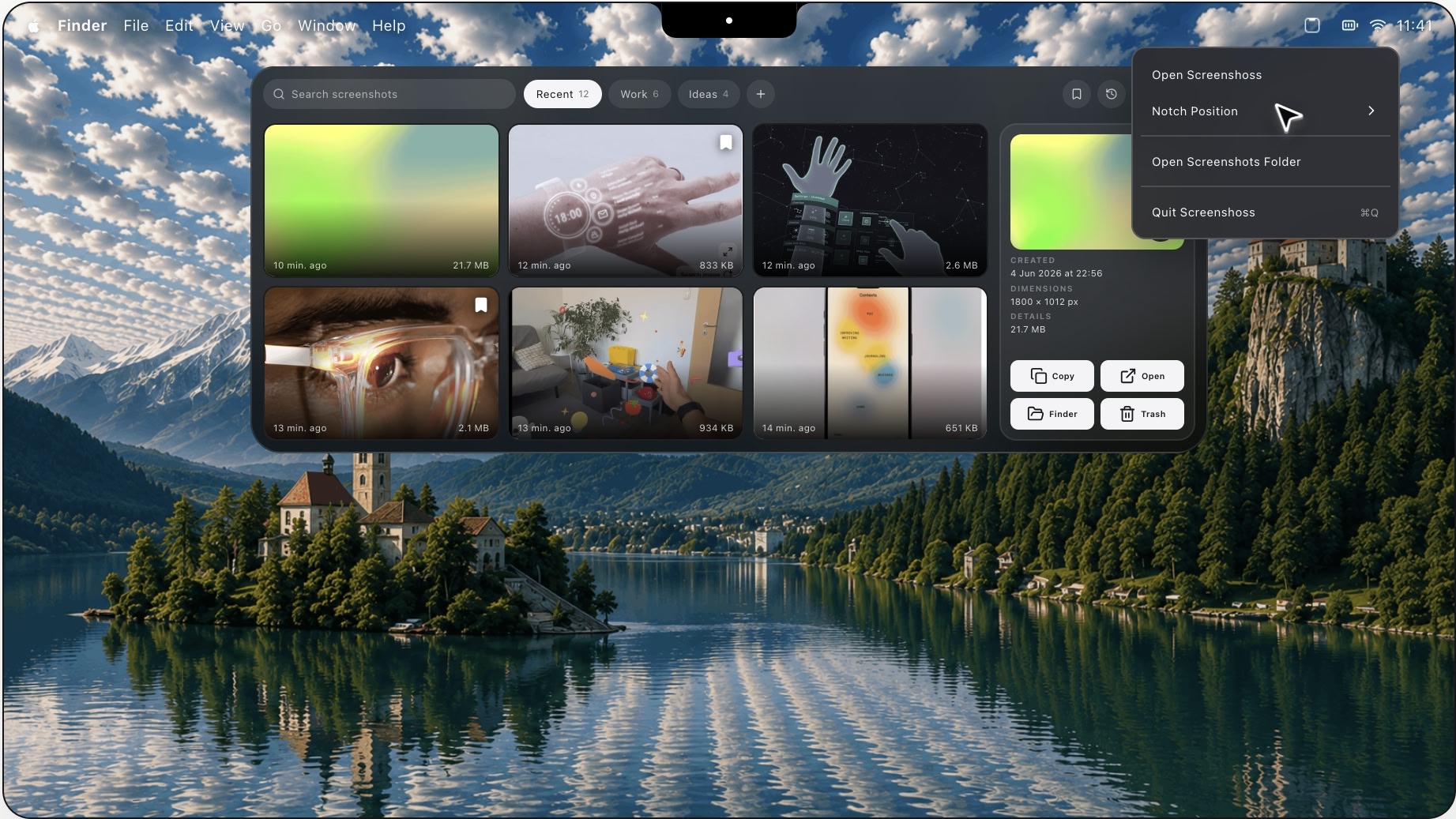Open the Window menu
1456x819 pixels.
[327, 25]
